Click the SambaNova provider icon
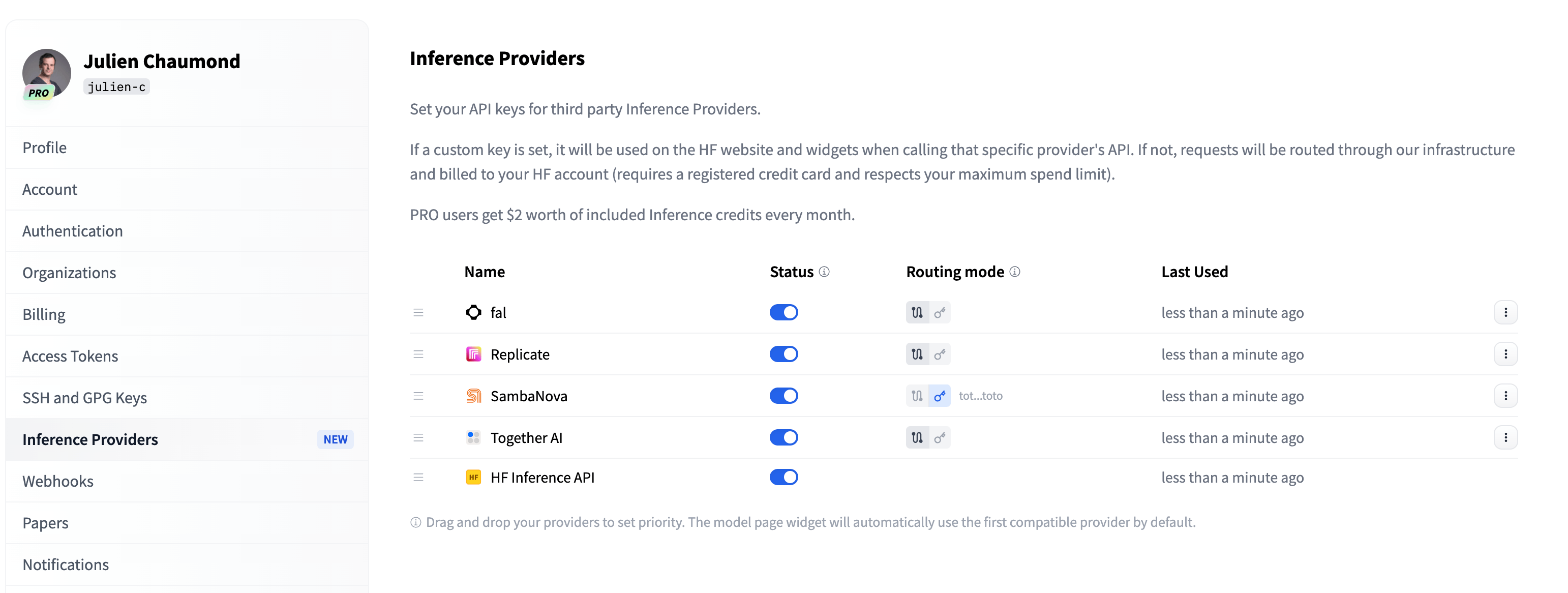This screenshot has height=593, width=1568. pos(473,394)
